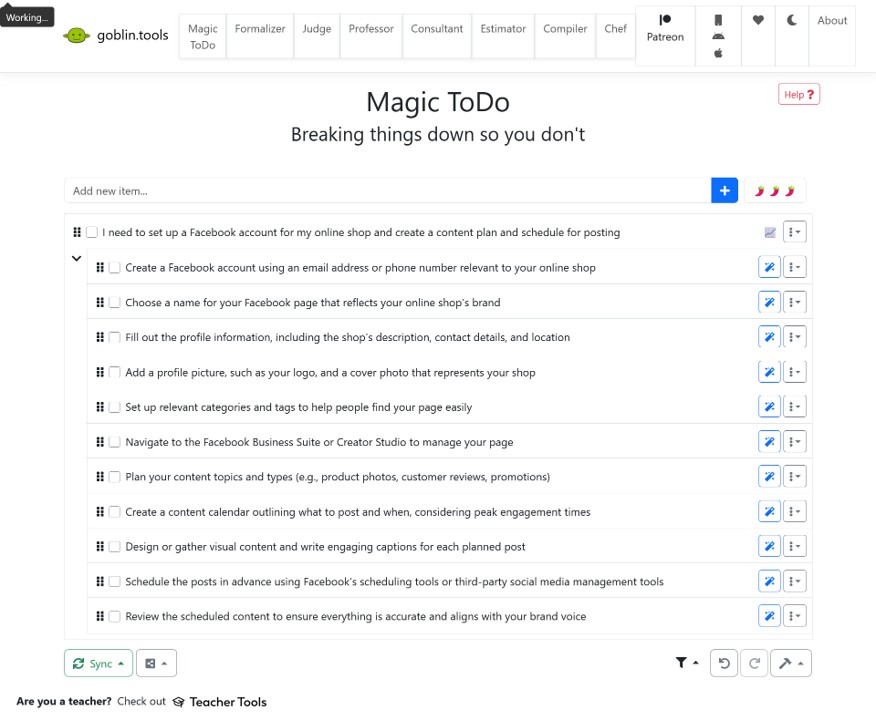Image resolution: width=876 pixels, height=720 pixels.
Task: Open the Help dialog
Action: pos(797,93)
